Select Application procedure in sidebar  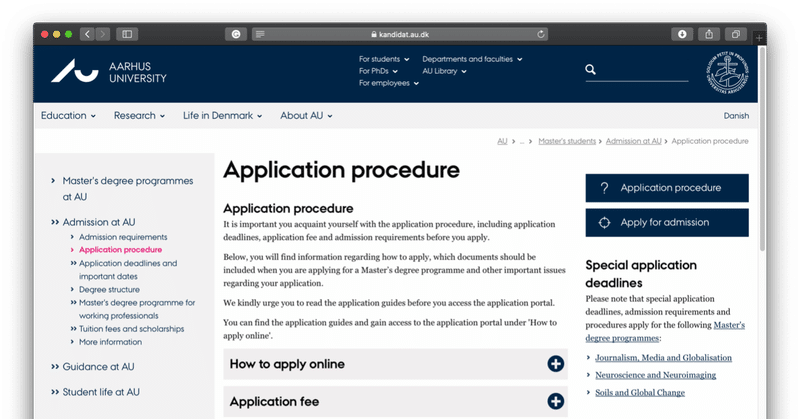(120, 250)
